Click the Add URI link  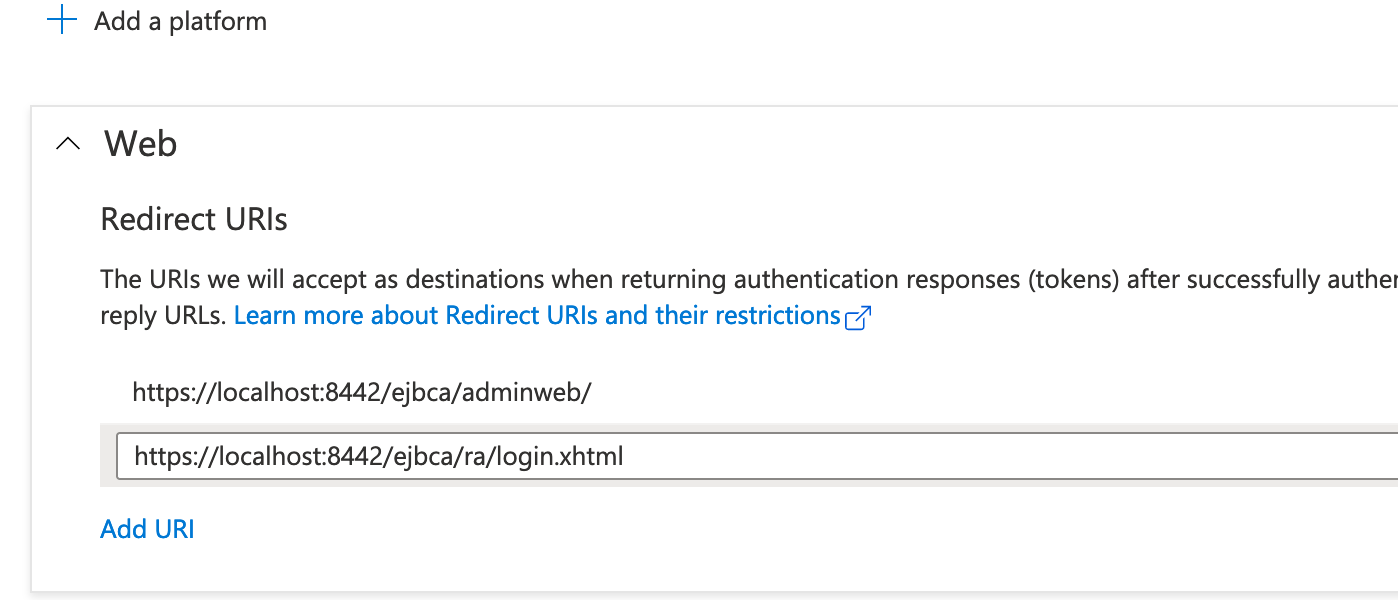point(147,529)
